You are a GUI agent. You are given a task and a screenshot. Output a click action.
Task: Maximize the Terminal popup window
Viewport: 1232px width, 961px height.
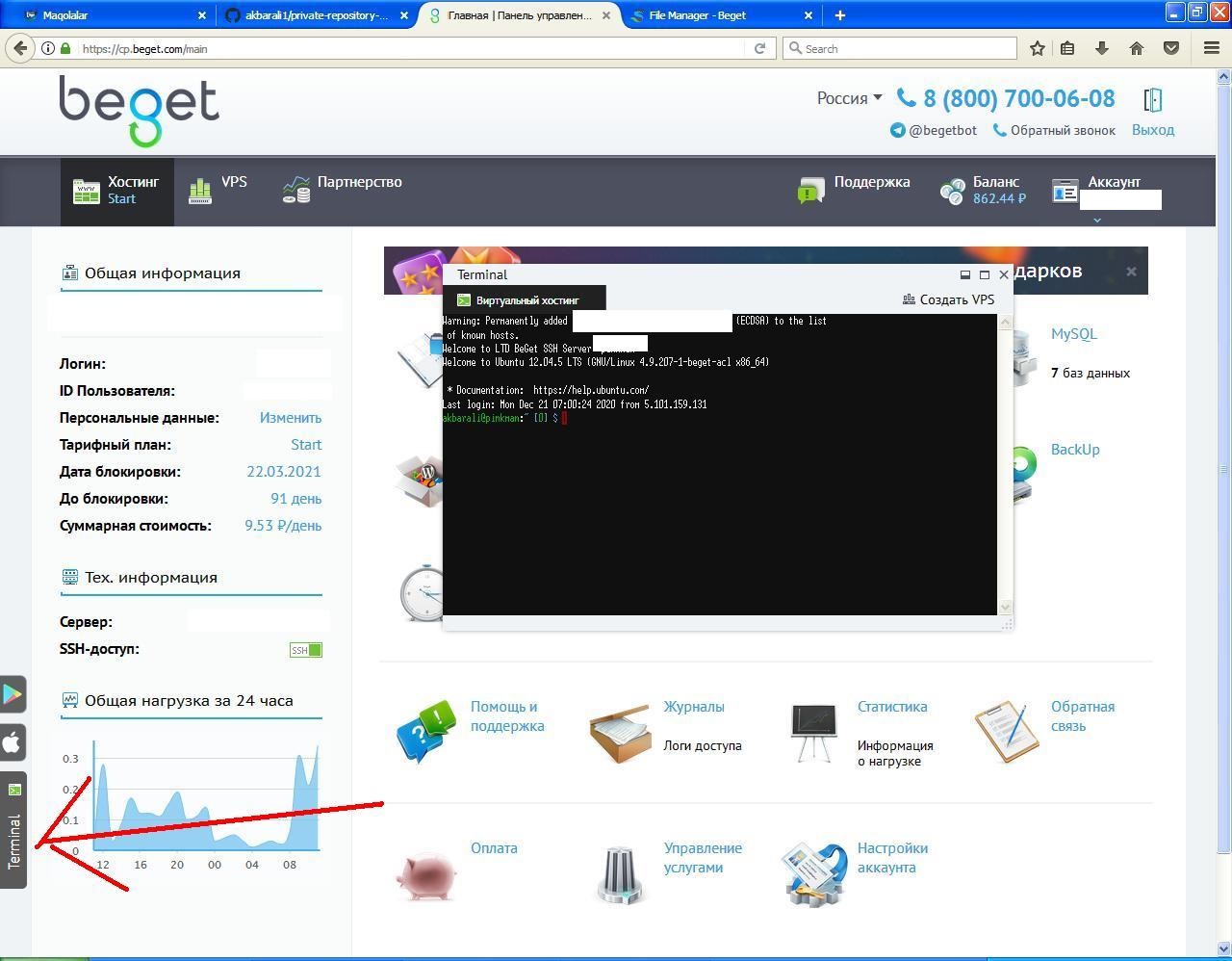[x=984, y=274]
